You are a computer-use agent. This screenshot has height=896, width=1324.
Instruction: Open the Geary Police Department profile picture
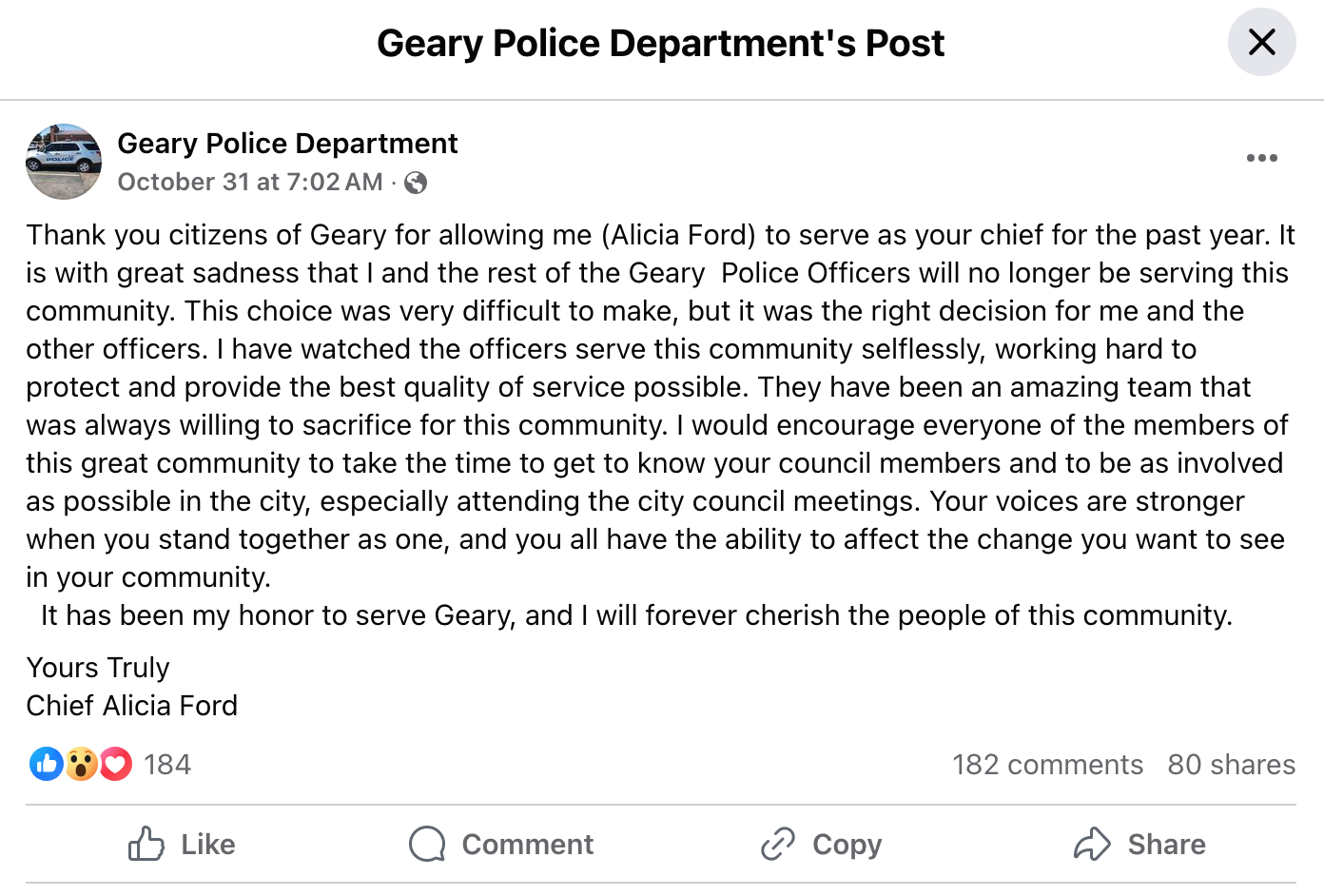64,162
